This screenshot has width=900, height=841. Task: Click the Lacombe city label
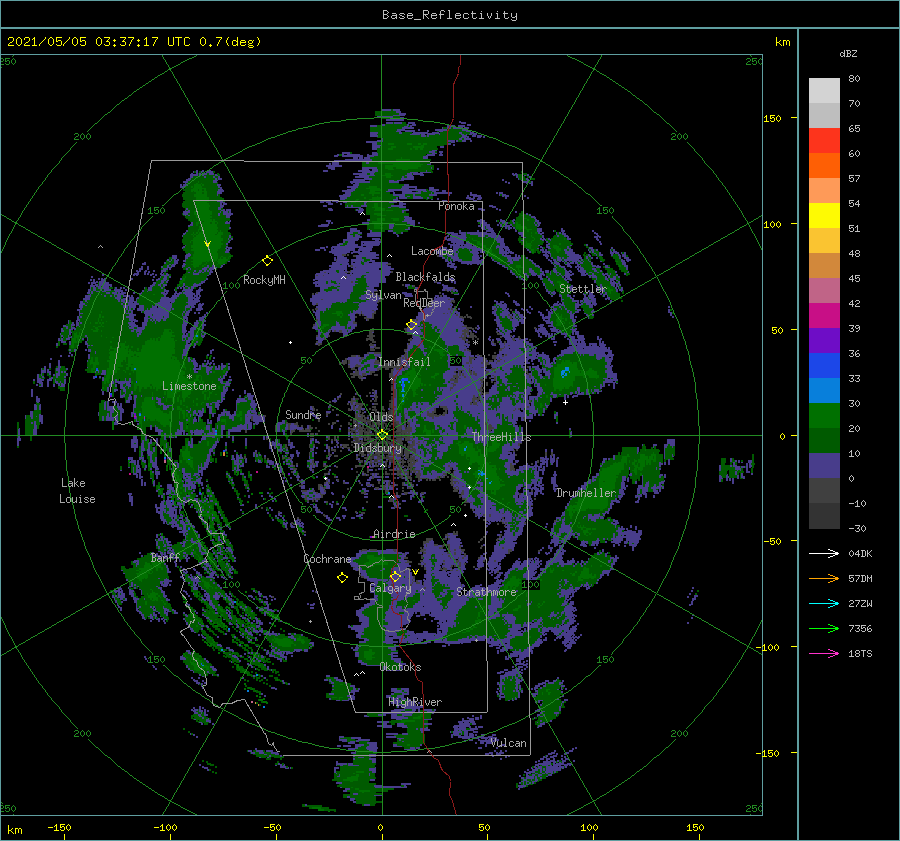432,251
